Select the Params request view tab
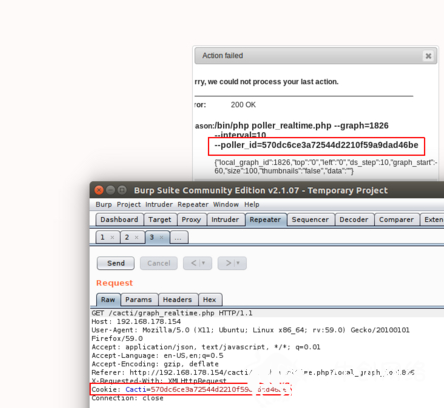The height and width of the screenshot is (408, 445). point(139,299)
